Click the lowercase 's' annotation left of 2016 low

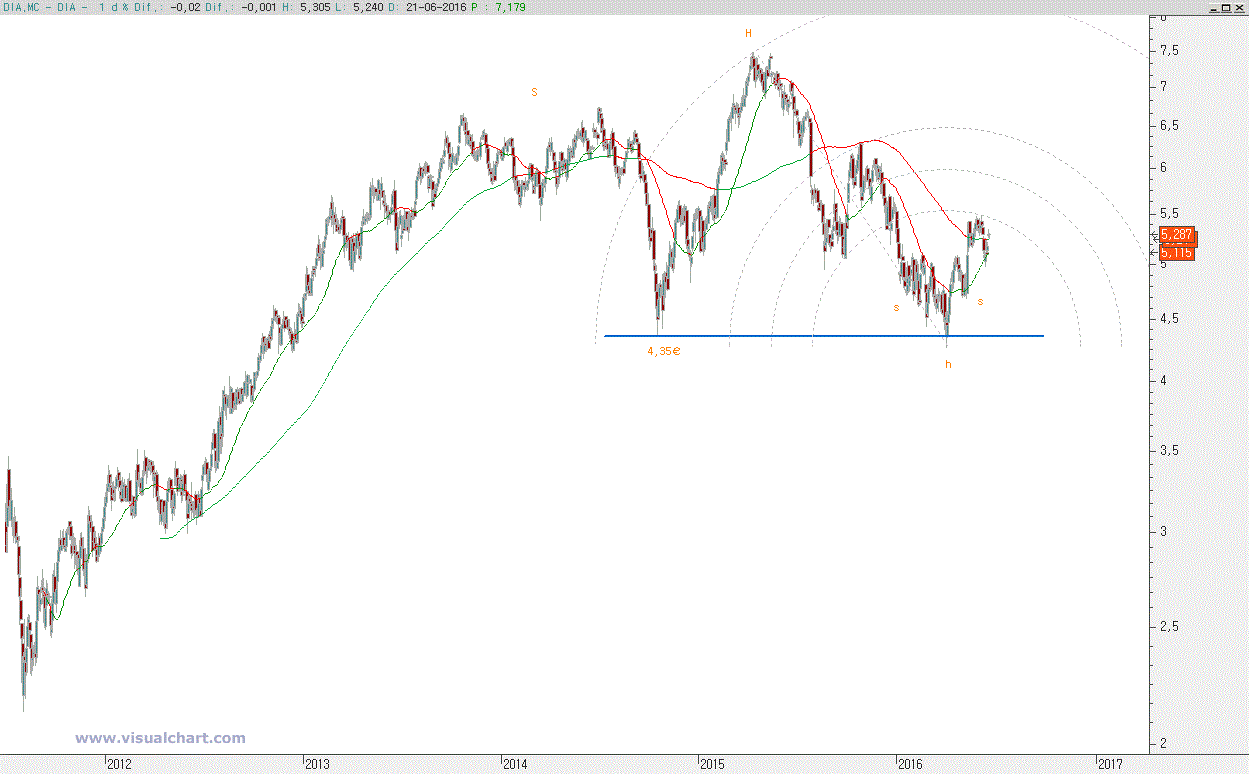tap(896, 307)
